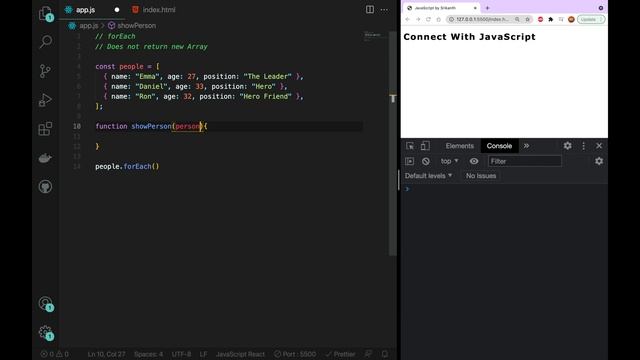The width and height of the screenshot is (640, 360).
Task: Clear the console
Action: coord(426,161)
